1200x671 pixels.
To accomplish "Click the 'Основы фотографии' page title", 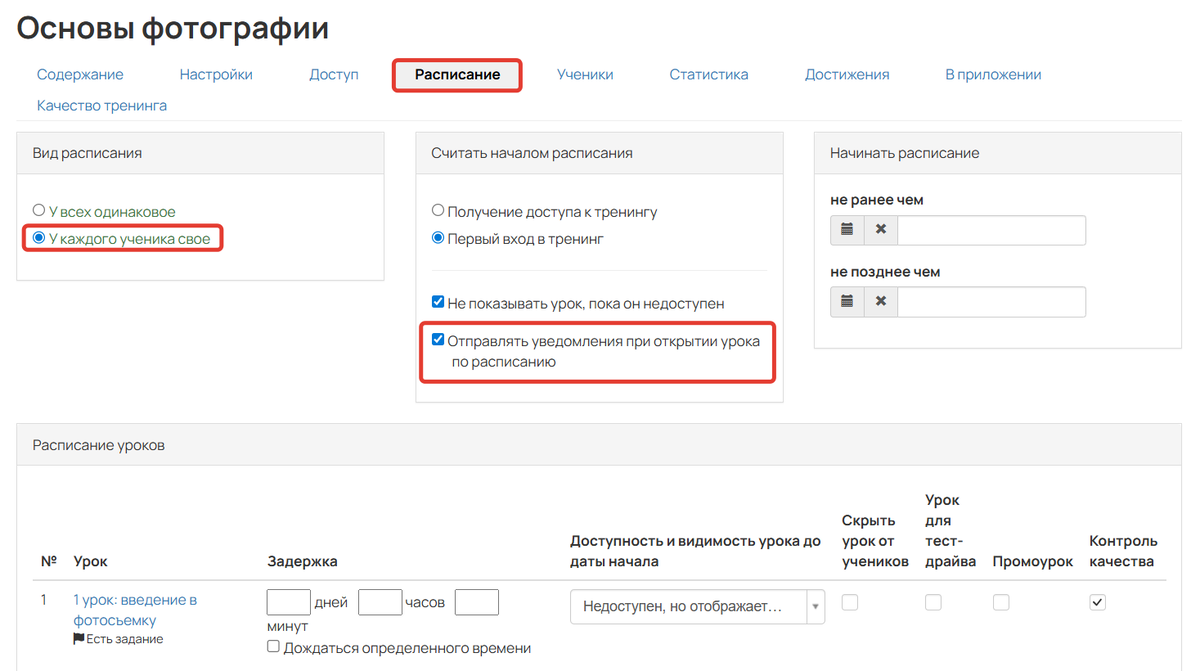I will coord(173,28).
